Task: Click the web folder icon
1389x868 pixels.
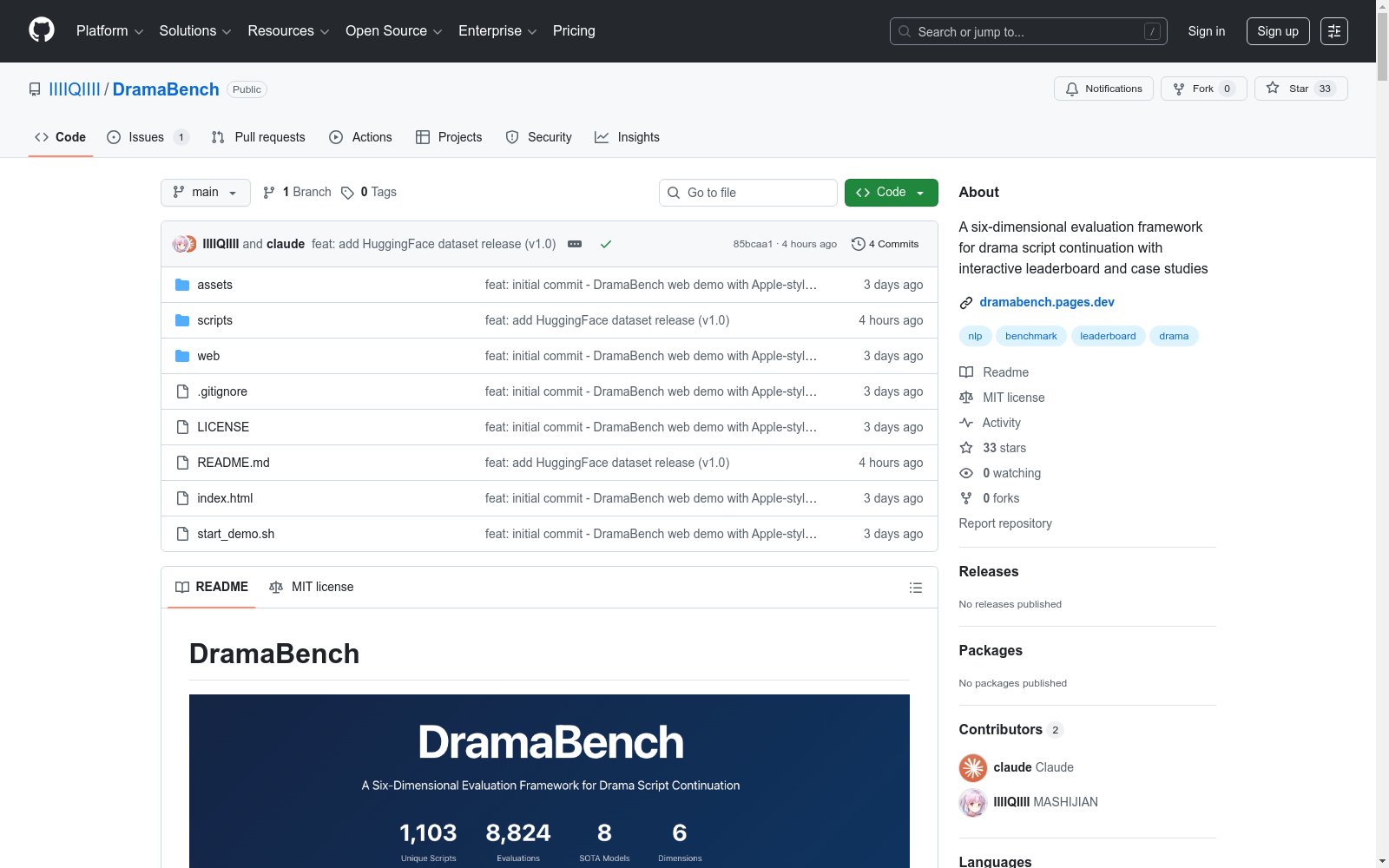Action: [182, 356]
